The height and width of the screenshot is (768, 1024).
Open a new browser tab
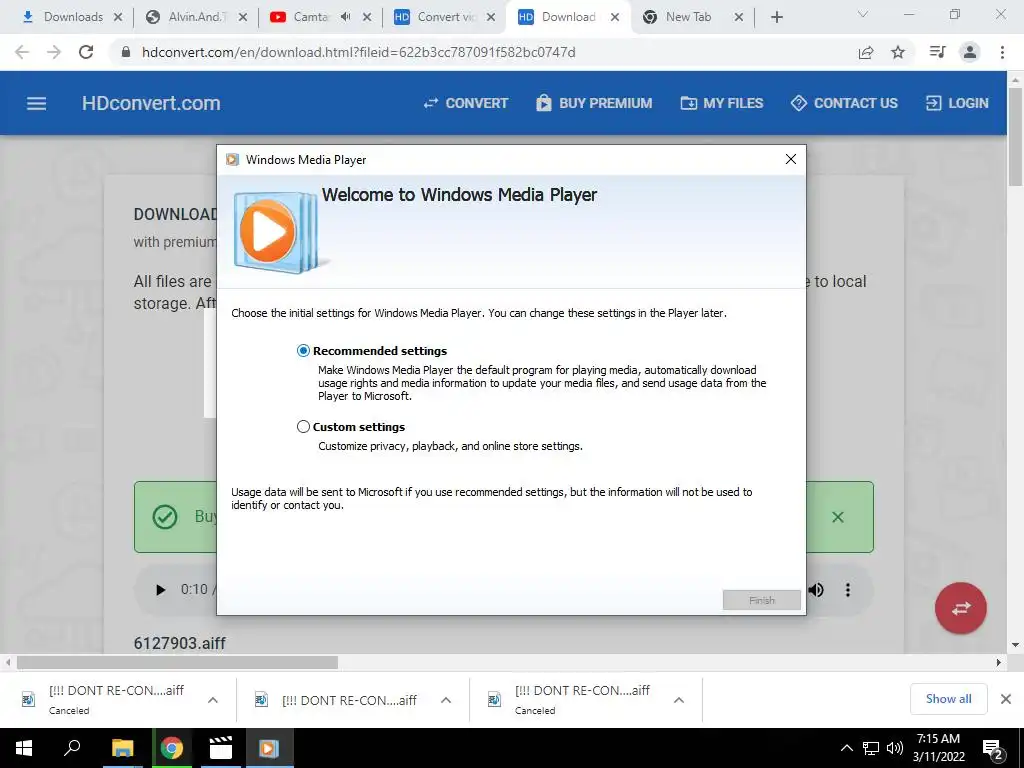click(x=776, y=17)
